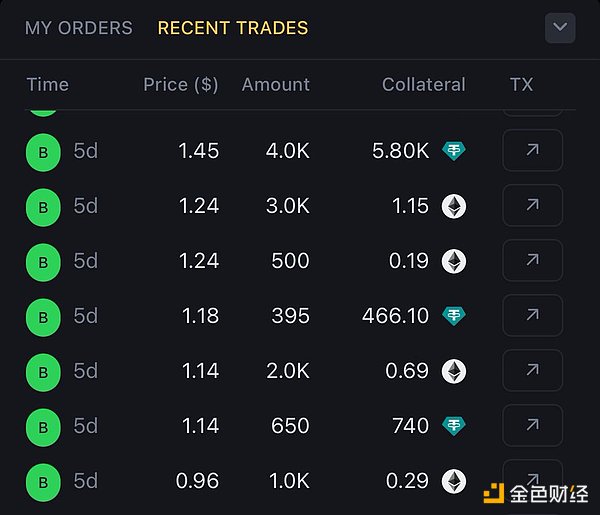Click USDT icon next to 466.10 collateral

[x=455, y=316]
